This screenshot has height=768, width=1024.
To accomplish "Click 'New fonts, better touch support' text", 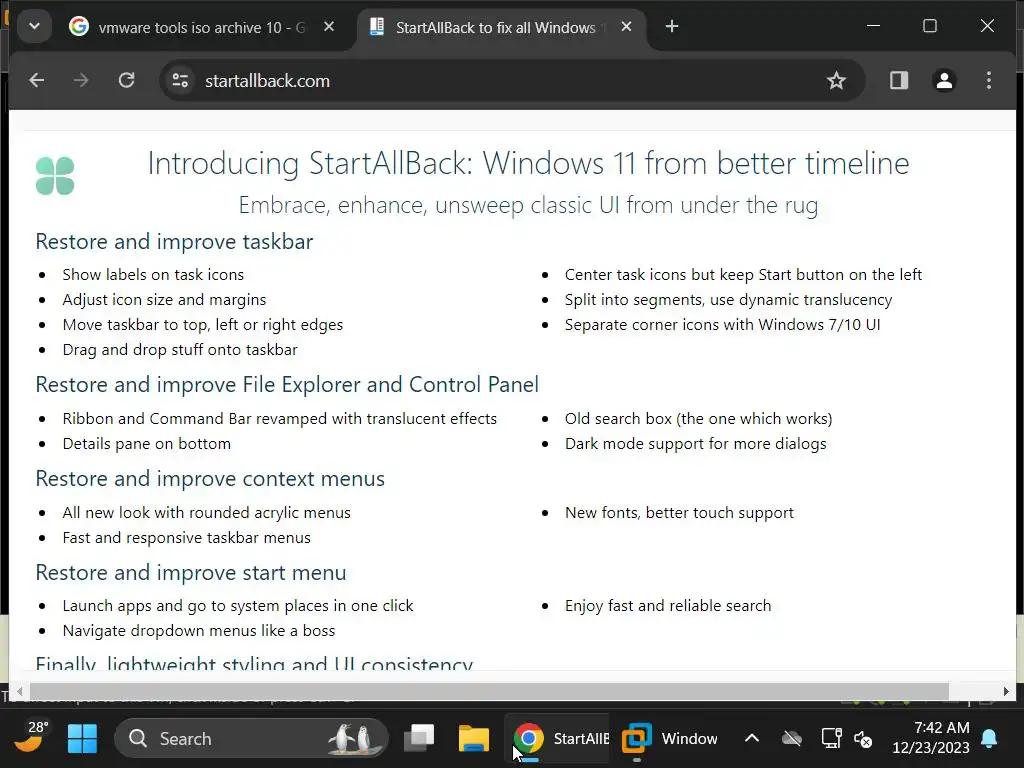I will pos(679,513).
